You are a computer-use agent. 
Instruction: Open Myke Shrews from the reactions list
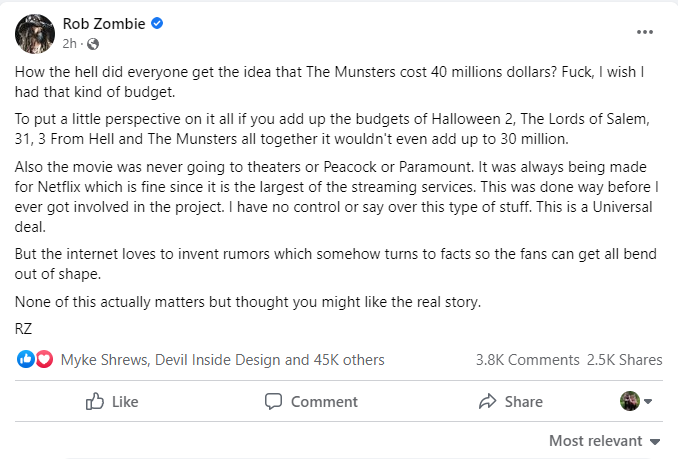click(104, 360)
